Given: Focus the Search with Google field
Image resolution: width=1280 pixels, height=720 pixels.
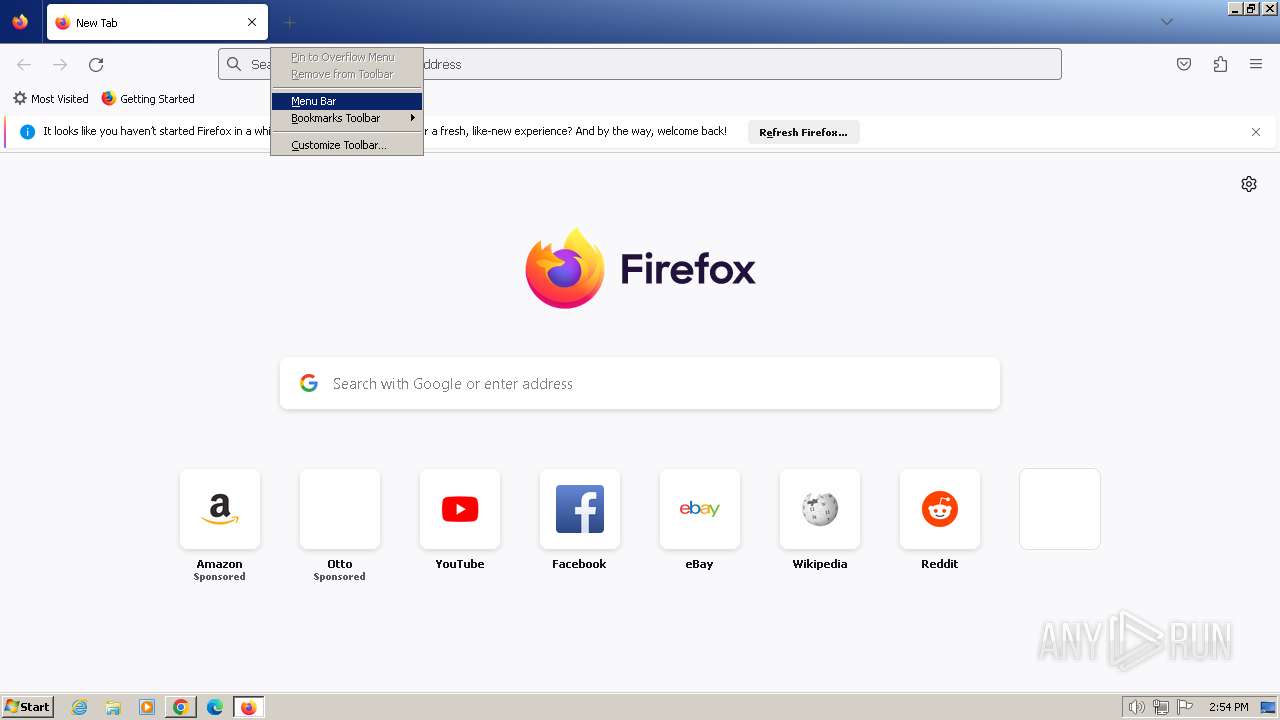Looking at the screenshot, I should (640, 383).
